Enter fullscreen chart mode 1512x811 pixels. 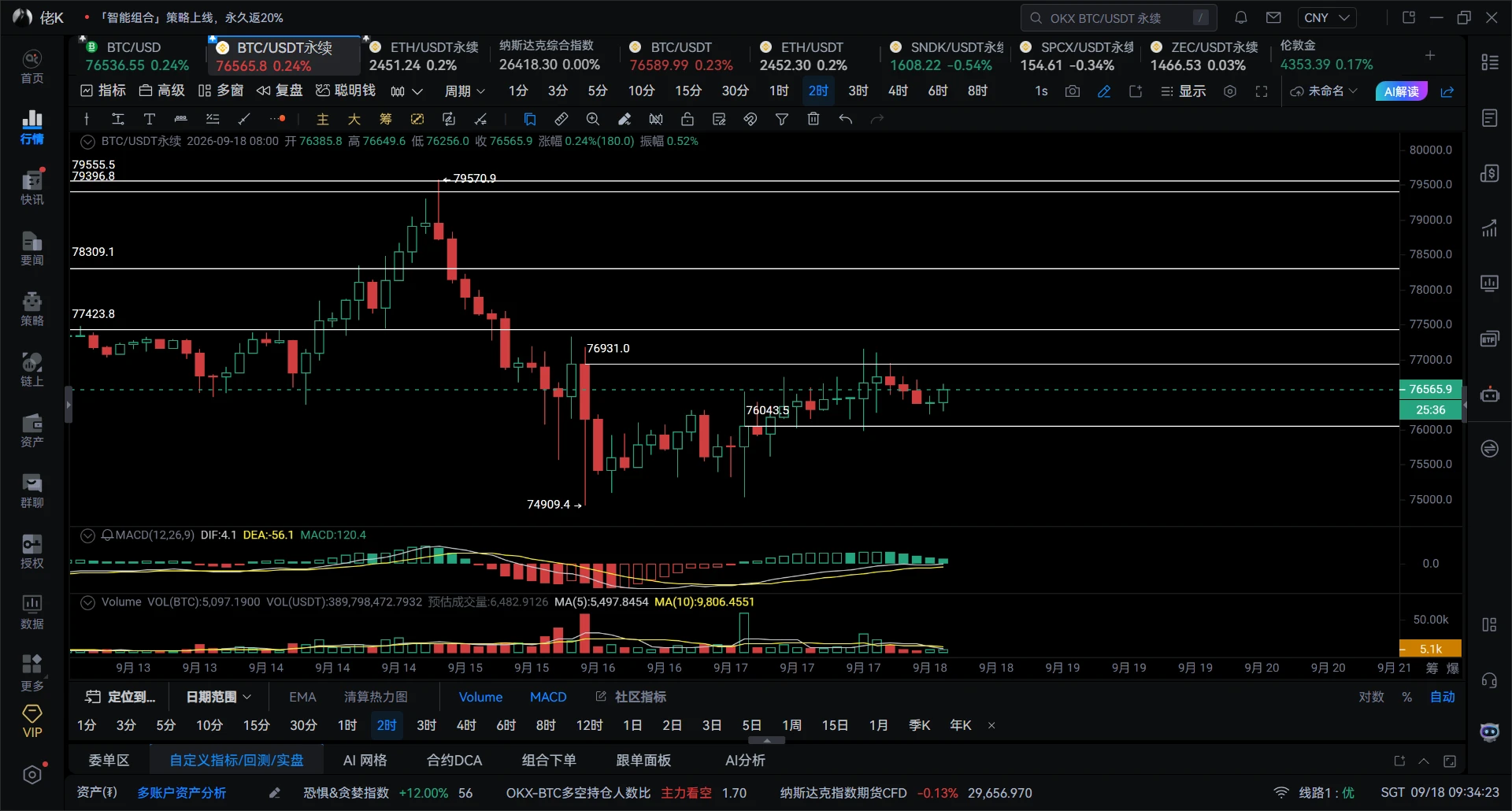click(1262, 91)
